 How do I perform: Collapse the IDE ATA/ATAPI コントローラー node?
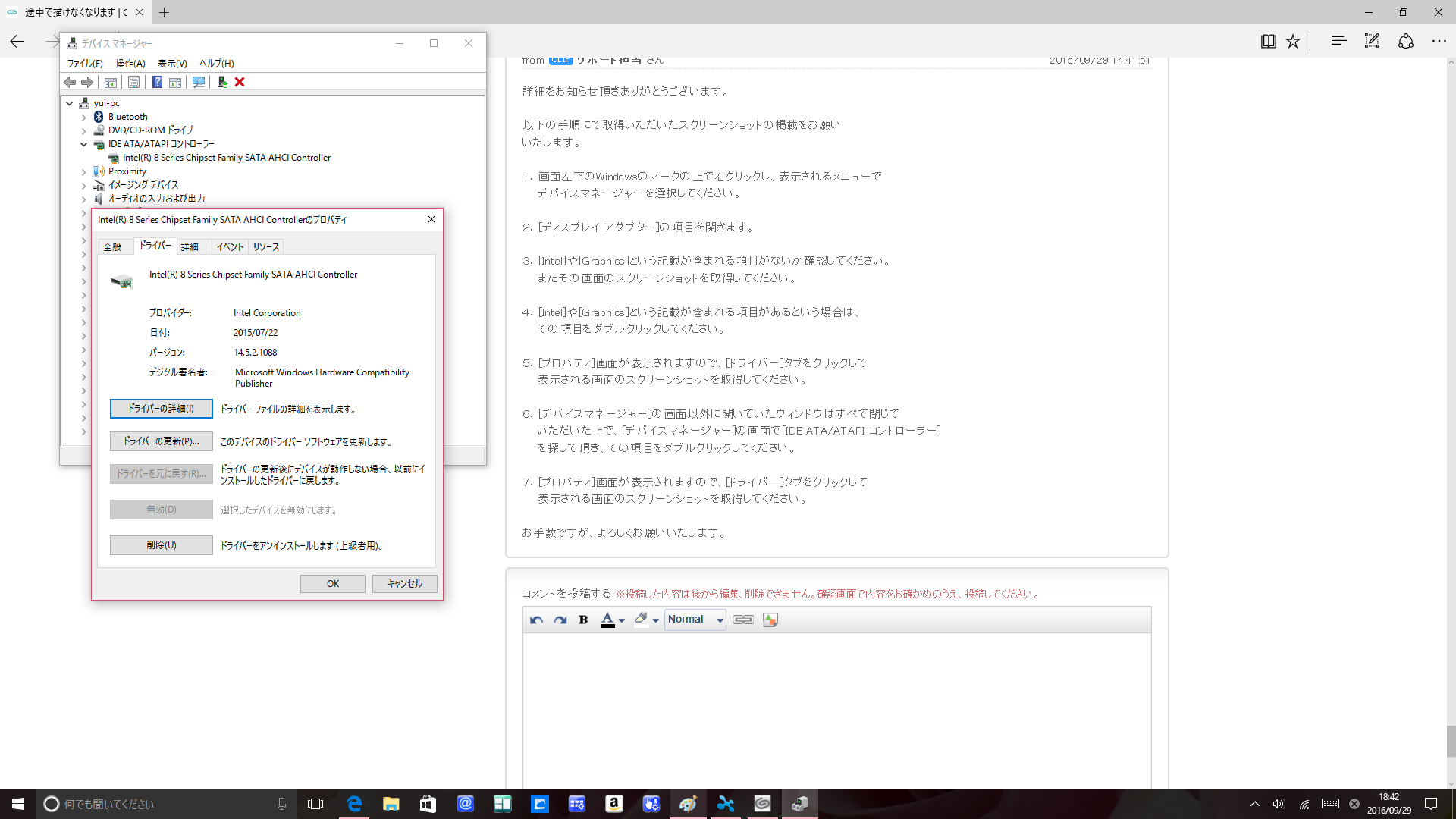click(84, 144)
